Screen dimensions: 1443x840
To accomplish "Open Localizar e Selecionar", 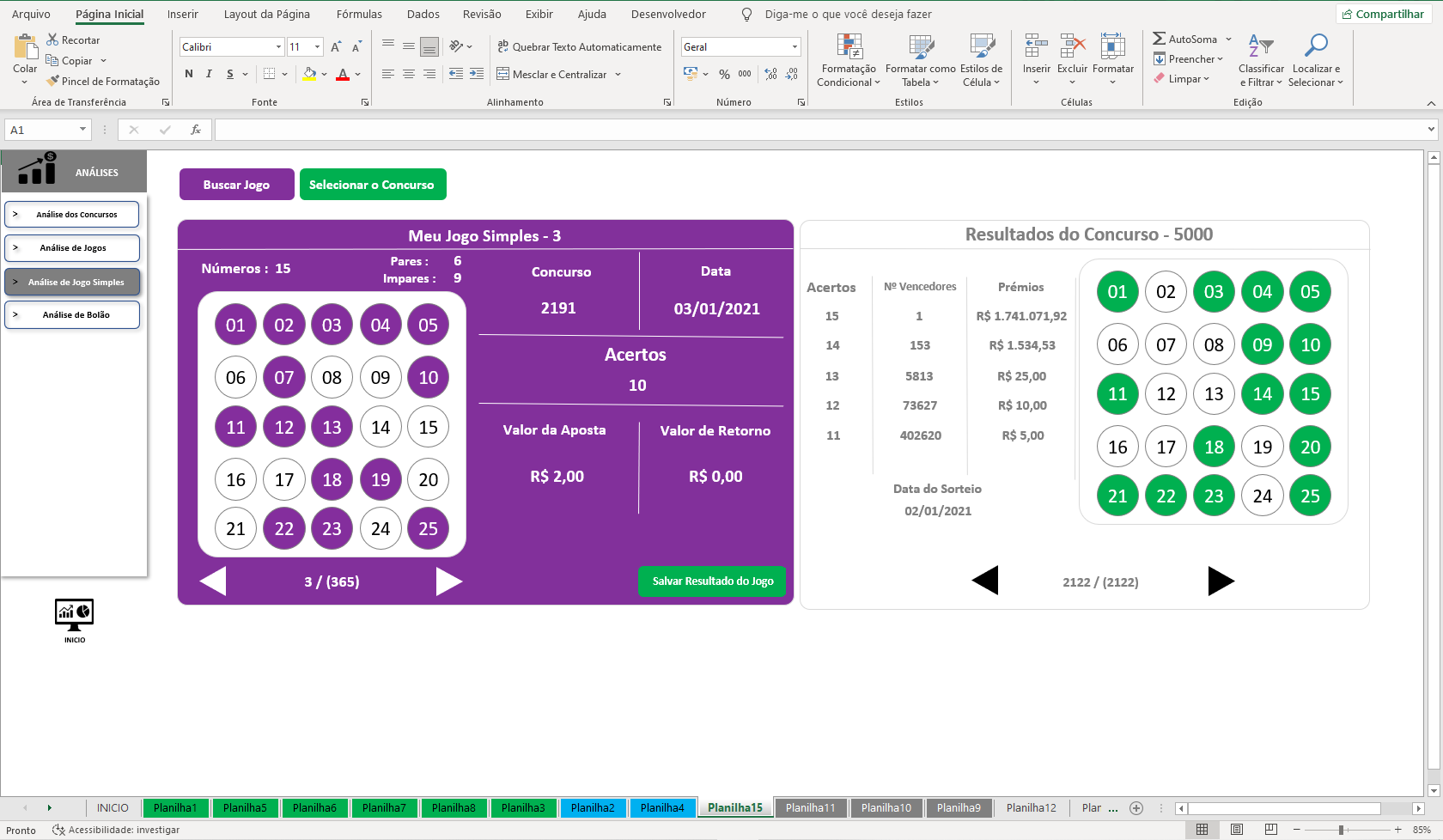I will click(1315, 60).
